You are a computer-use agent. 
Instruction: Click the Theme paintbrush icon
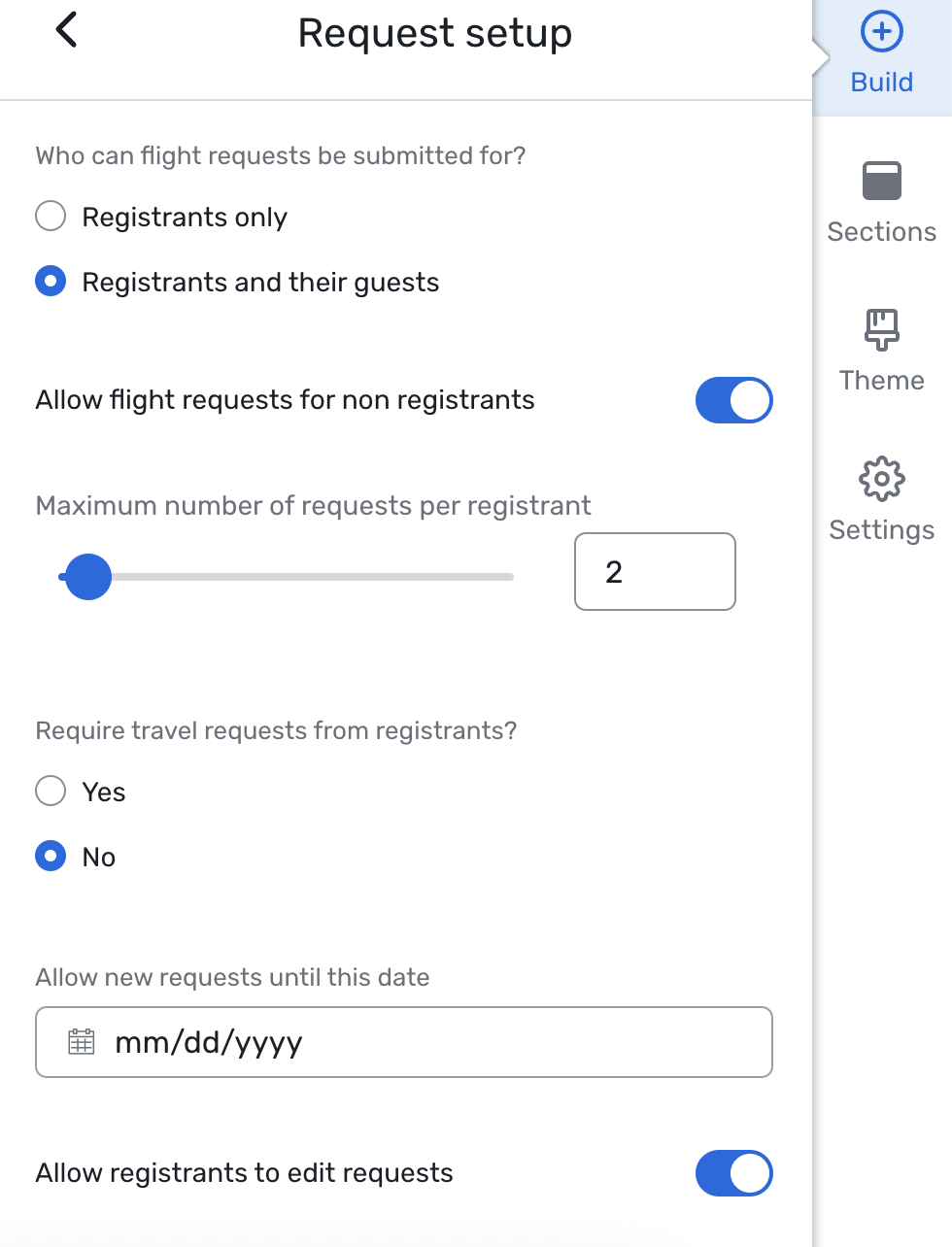tap(881, 330)
